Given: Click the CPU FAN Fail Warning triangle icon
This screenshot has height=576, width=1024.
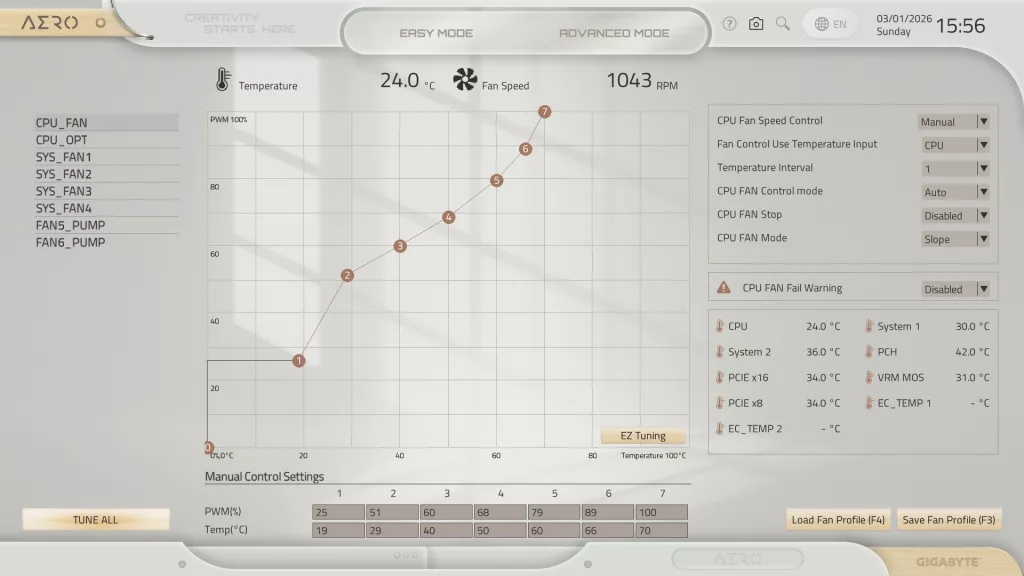Looking at the screenshot, I should click(724, 288).
